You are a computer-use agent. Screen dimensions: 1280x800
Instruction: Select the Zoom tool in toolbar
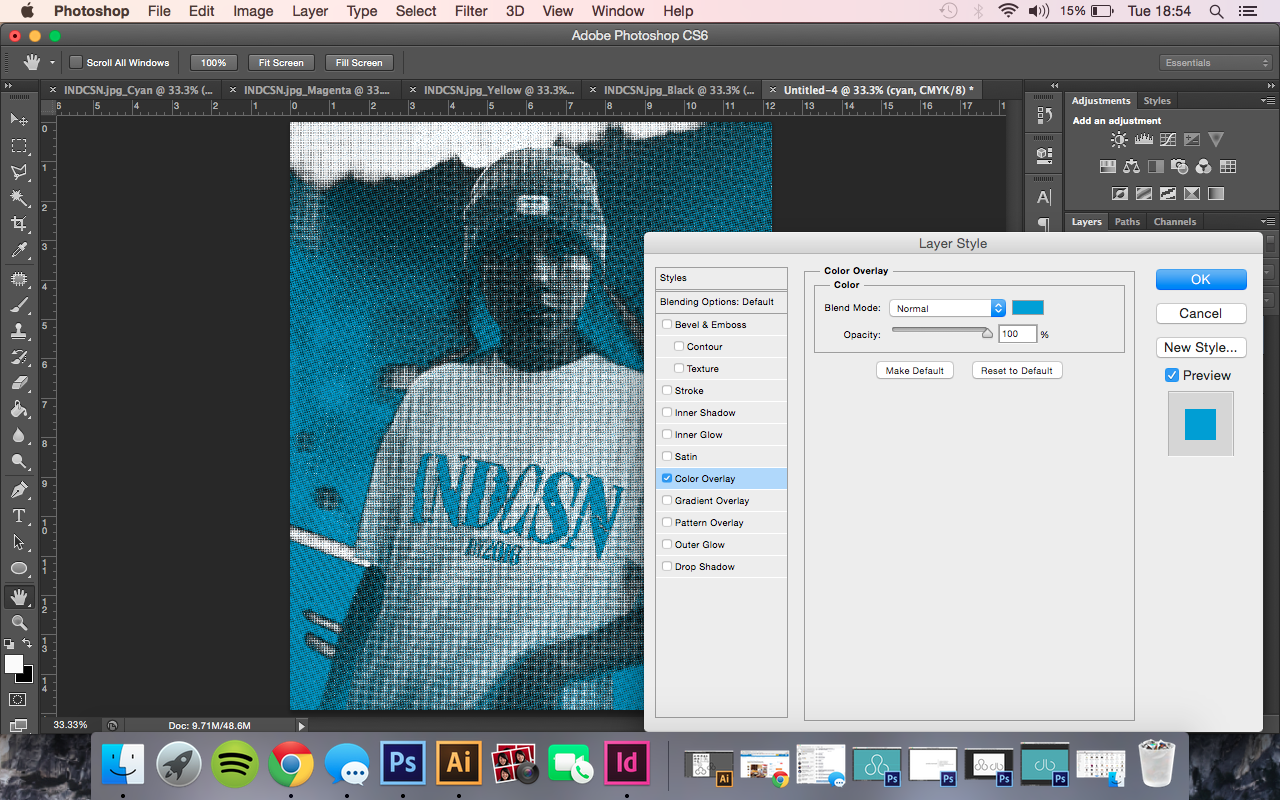(x=19, y=623)
